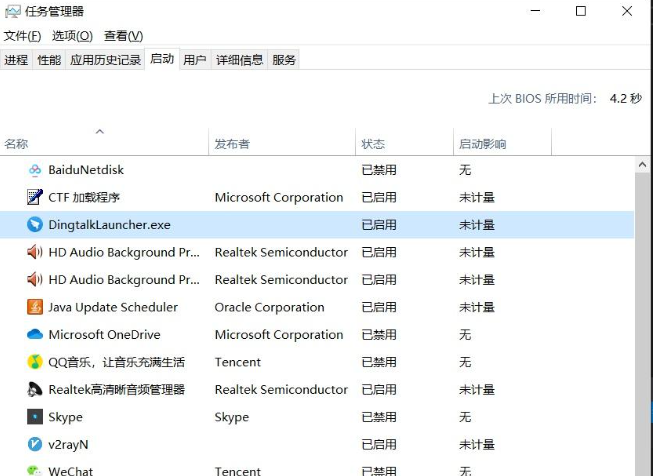Select the Java Update Scheduler entry

113,307
